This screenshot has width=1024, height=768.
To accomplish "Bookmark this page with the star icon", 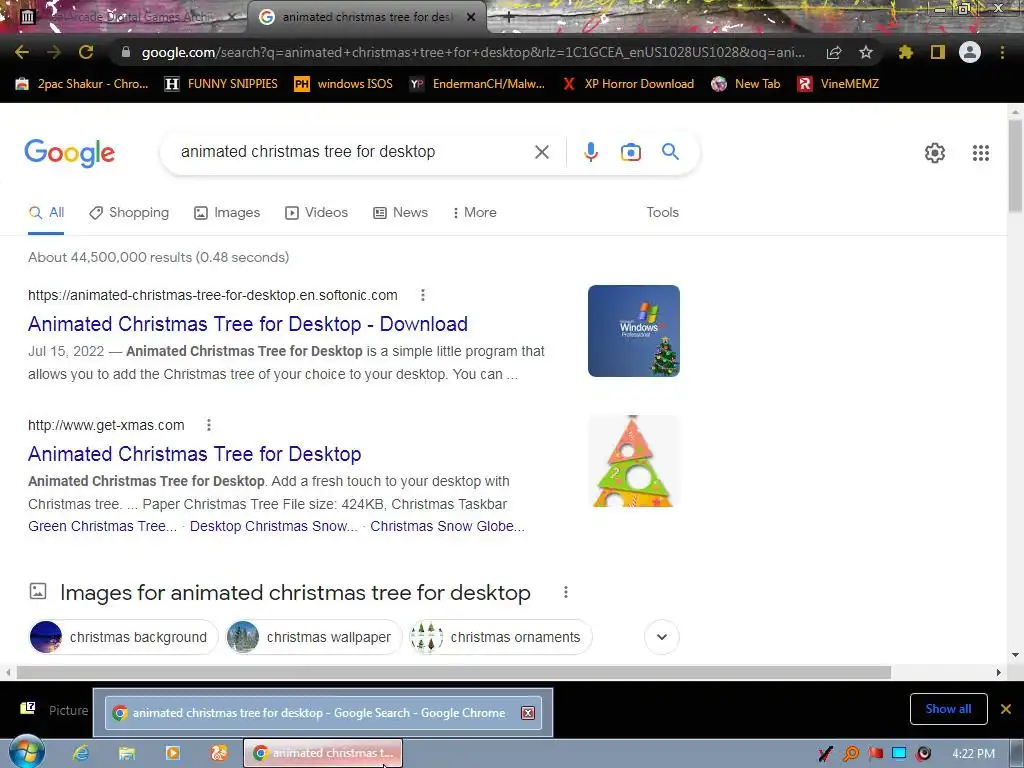I will tap(865, 52).
